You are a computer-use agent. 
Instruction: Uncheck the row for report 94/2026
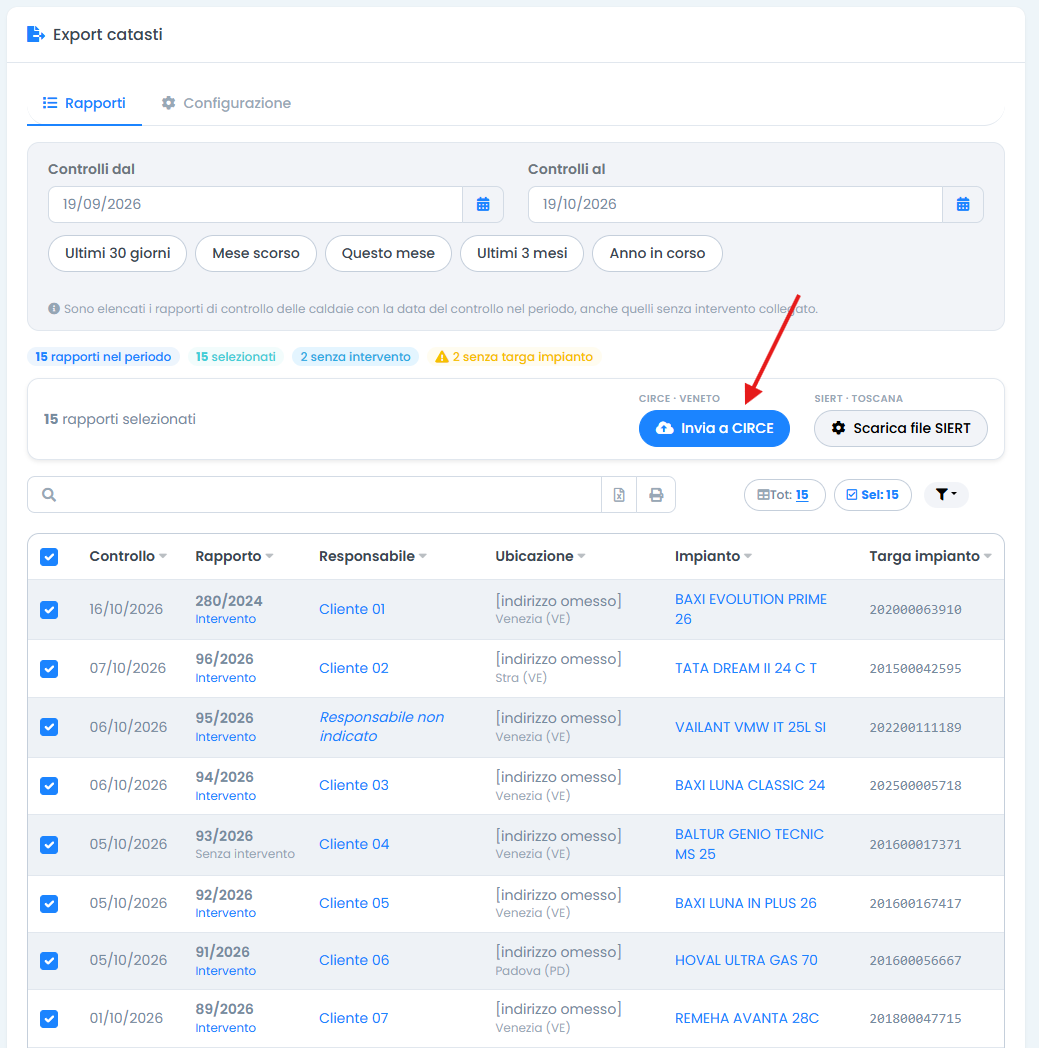49,785
